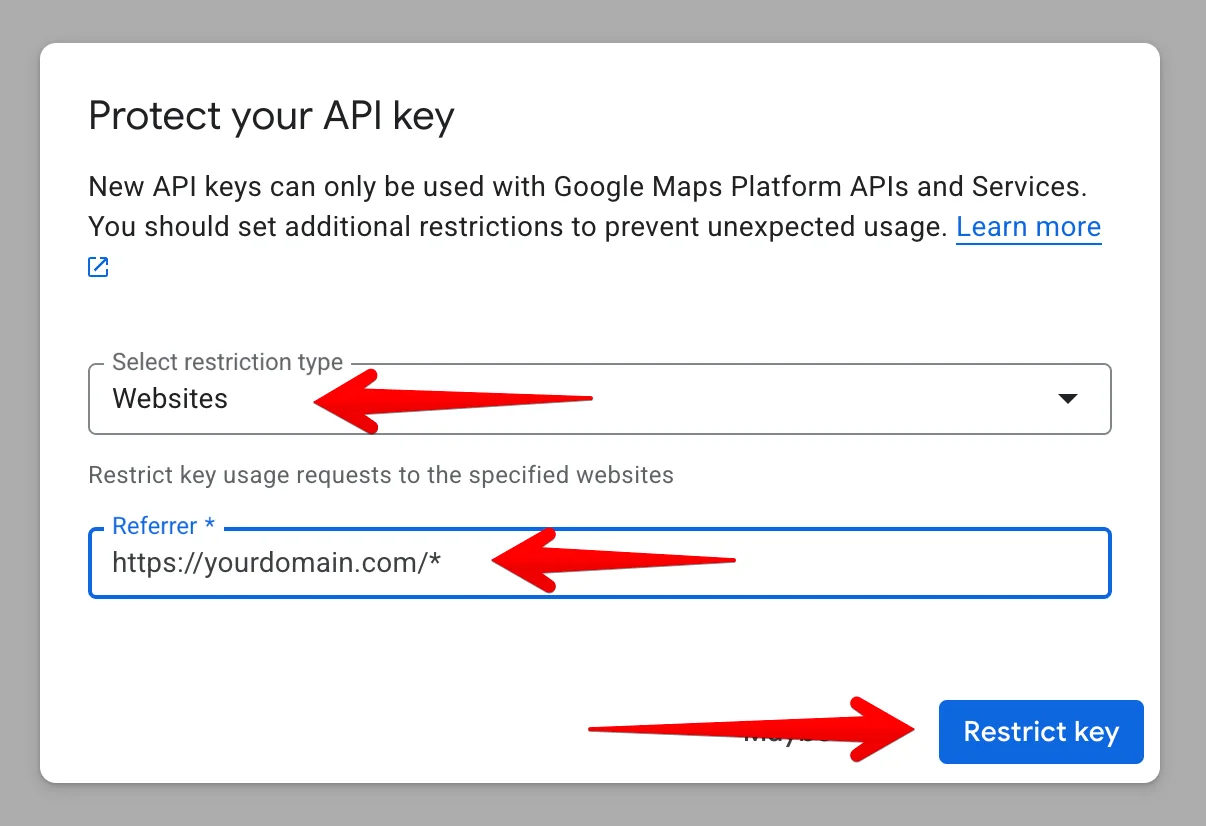1206x826 pixels.
Task: Click the 'Restrict key usage requests' helper text
Action: click(x=381, y=474)
